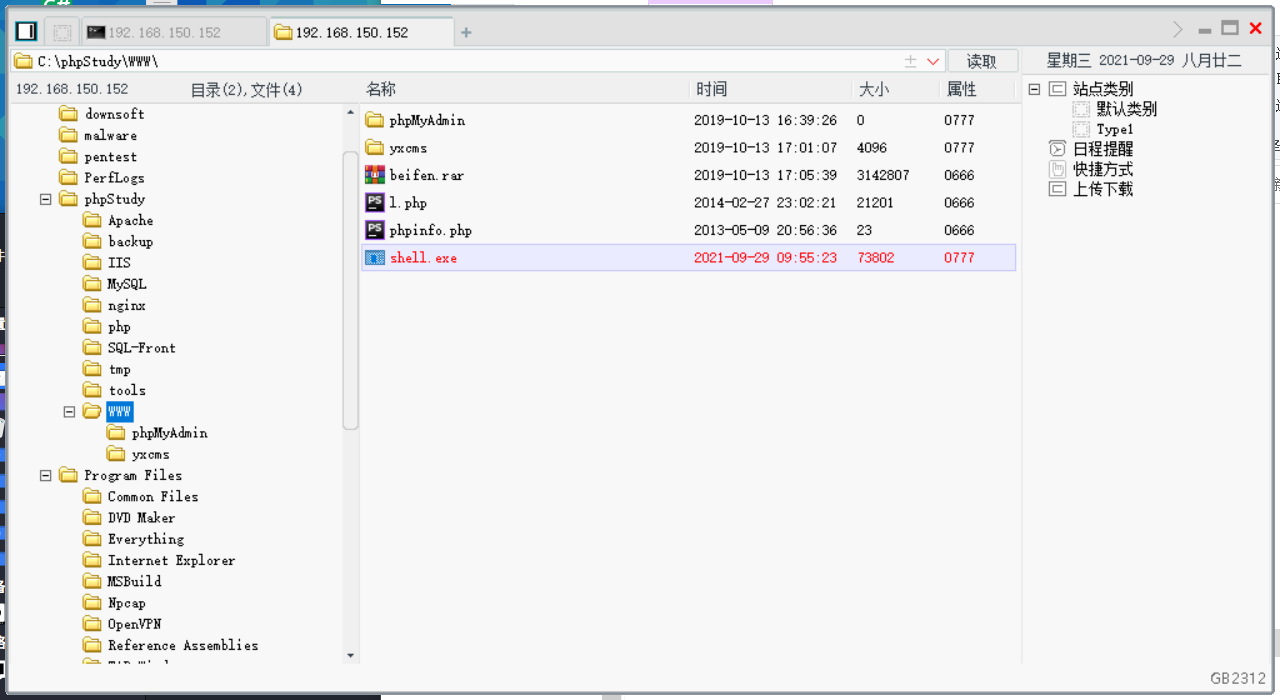Click the Apache folder icon in the tree
This screenshot has height=700, width=1280.
[x=92, y=220]
